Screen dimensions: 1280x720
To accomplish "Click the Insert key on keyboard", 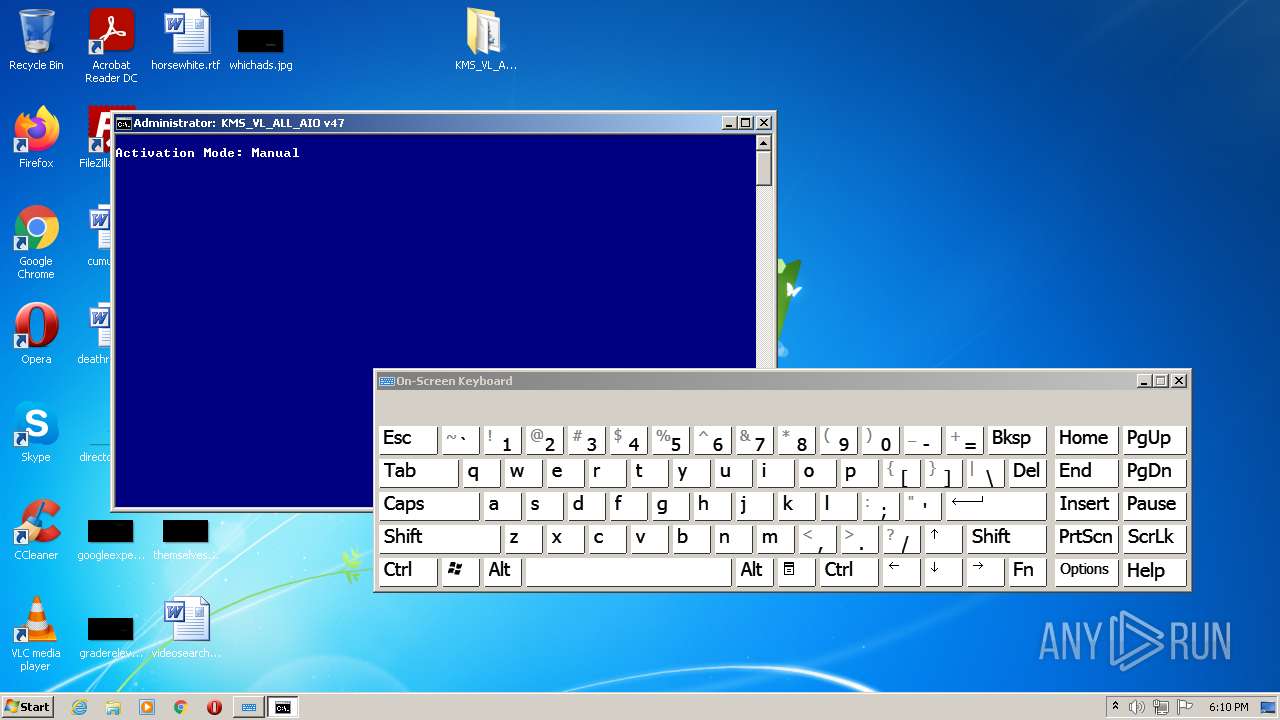I will (x=1086, y=504).
